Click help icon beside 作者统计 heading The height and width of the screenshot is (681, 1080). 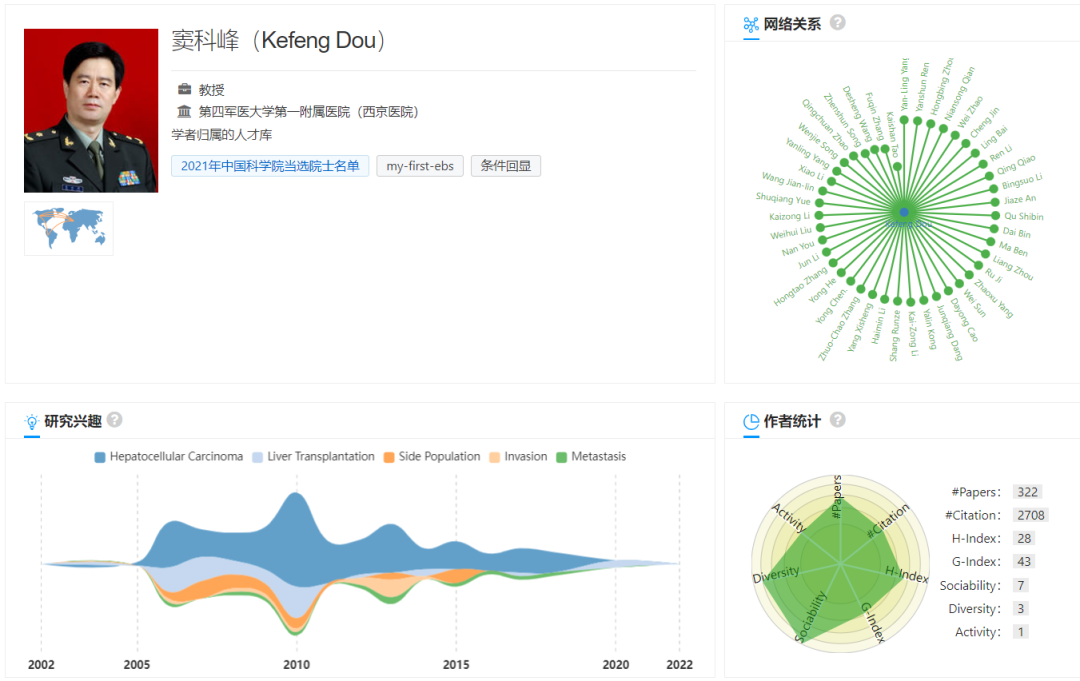pos(838,420)
